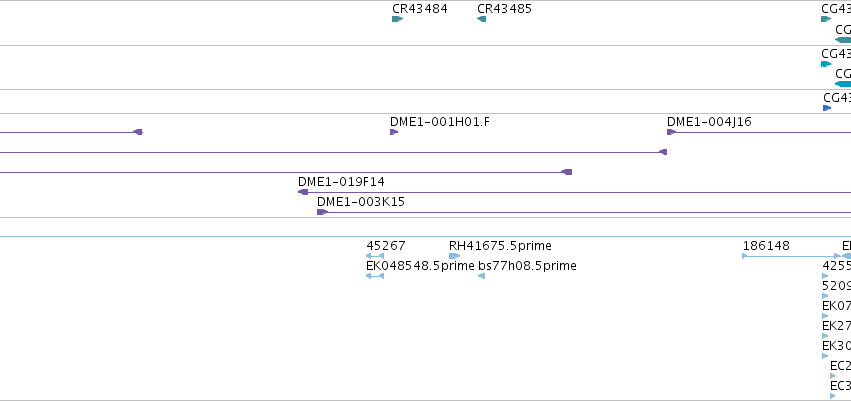Click the RH41675.5prime label
The width and height of the screenshot is (851, 401).
500,246
